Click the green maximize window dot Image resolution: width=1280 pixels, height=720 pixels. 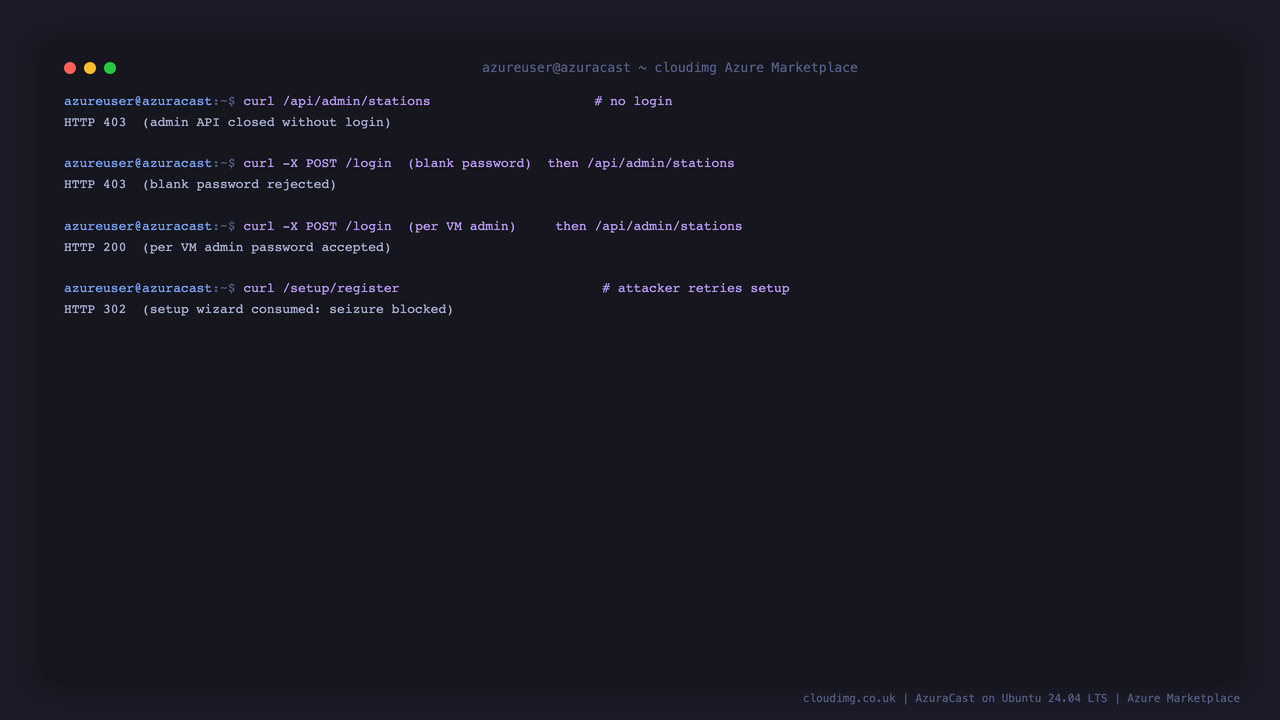click(110, 68)
